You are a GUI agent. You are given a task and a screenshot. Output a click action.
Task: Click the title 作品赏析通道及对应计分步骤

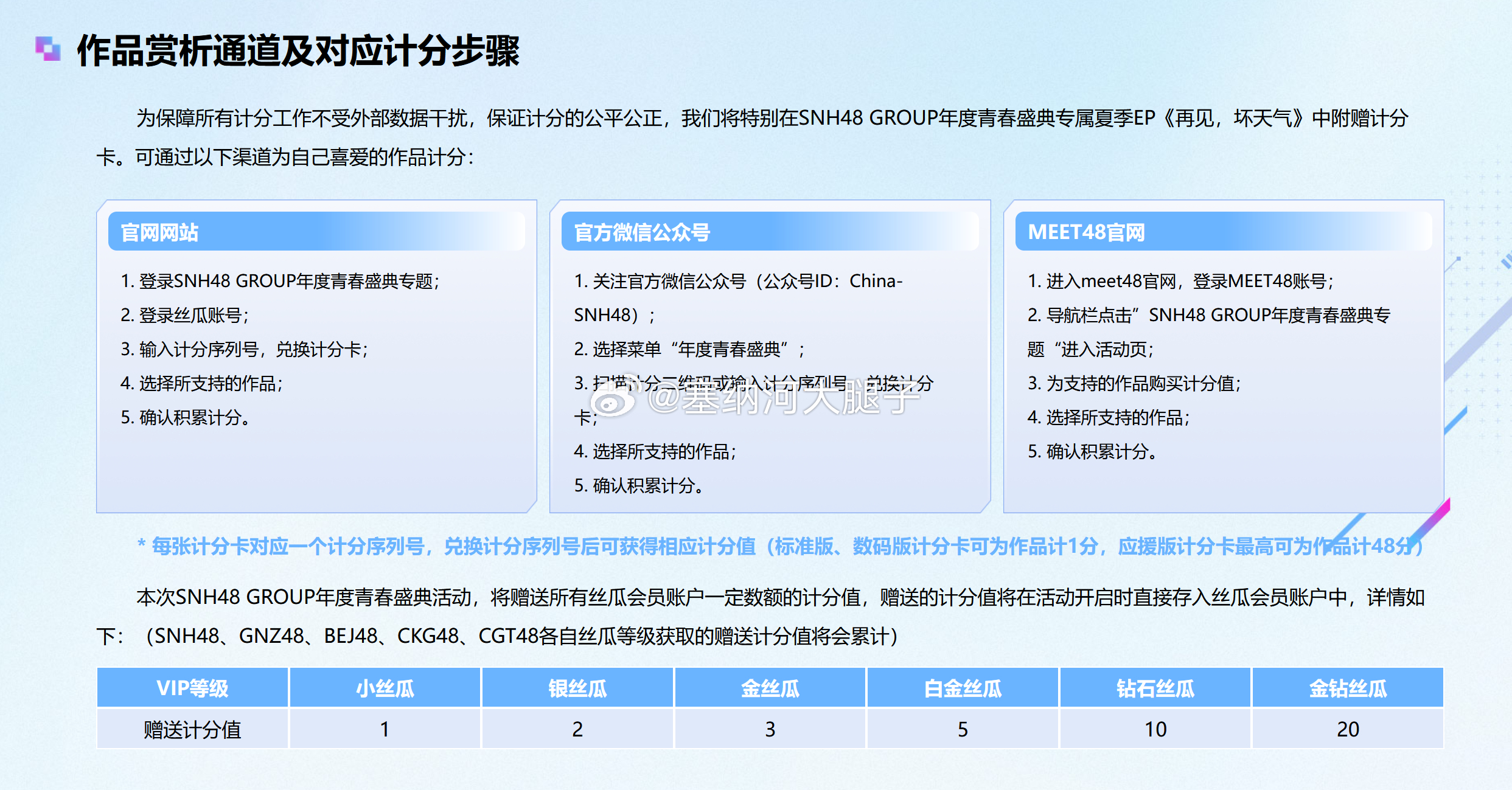[x=298, y=50]
